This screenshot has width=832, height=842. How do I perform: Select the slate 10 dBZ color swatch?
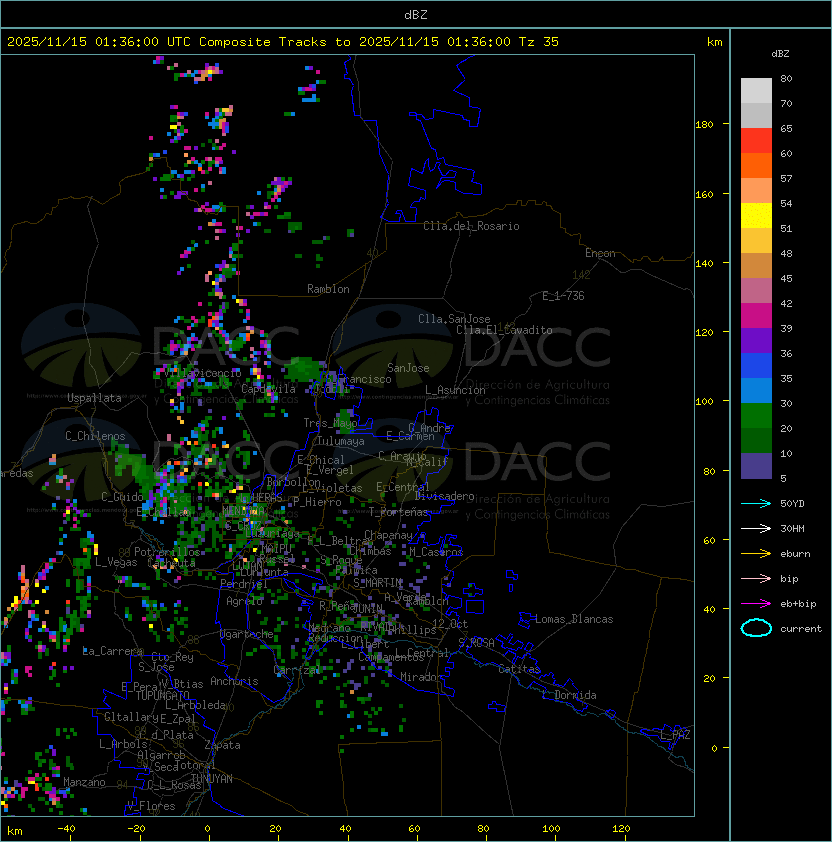[x=756, y=466]
